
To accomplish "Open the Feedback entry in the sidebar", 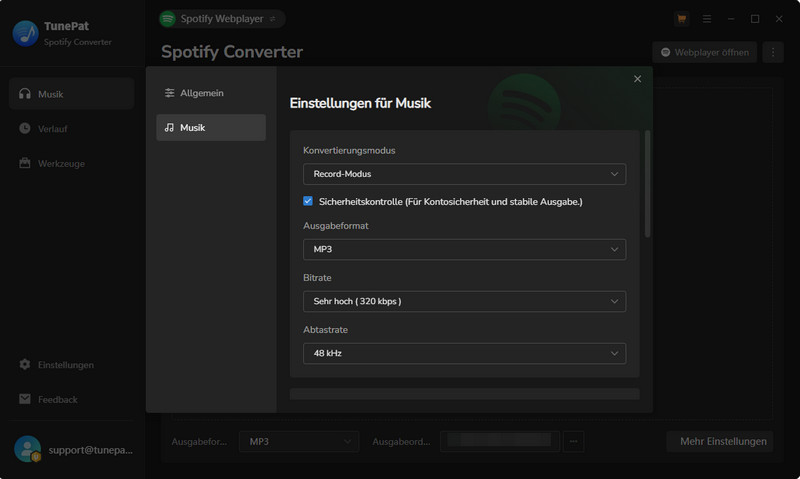I will click(x=71, y=399).
